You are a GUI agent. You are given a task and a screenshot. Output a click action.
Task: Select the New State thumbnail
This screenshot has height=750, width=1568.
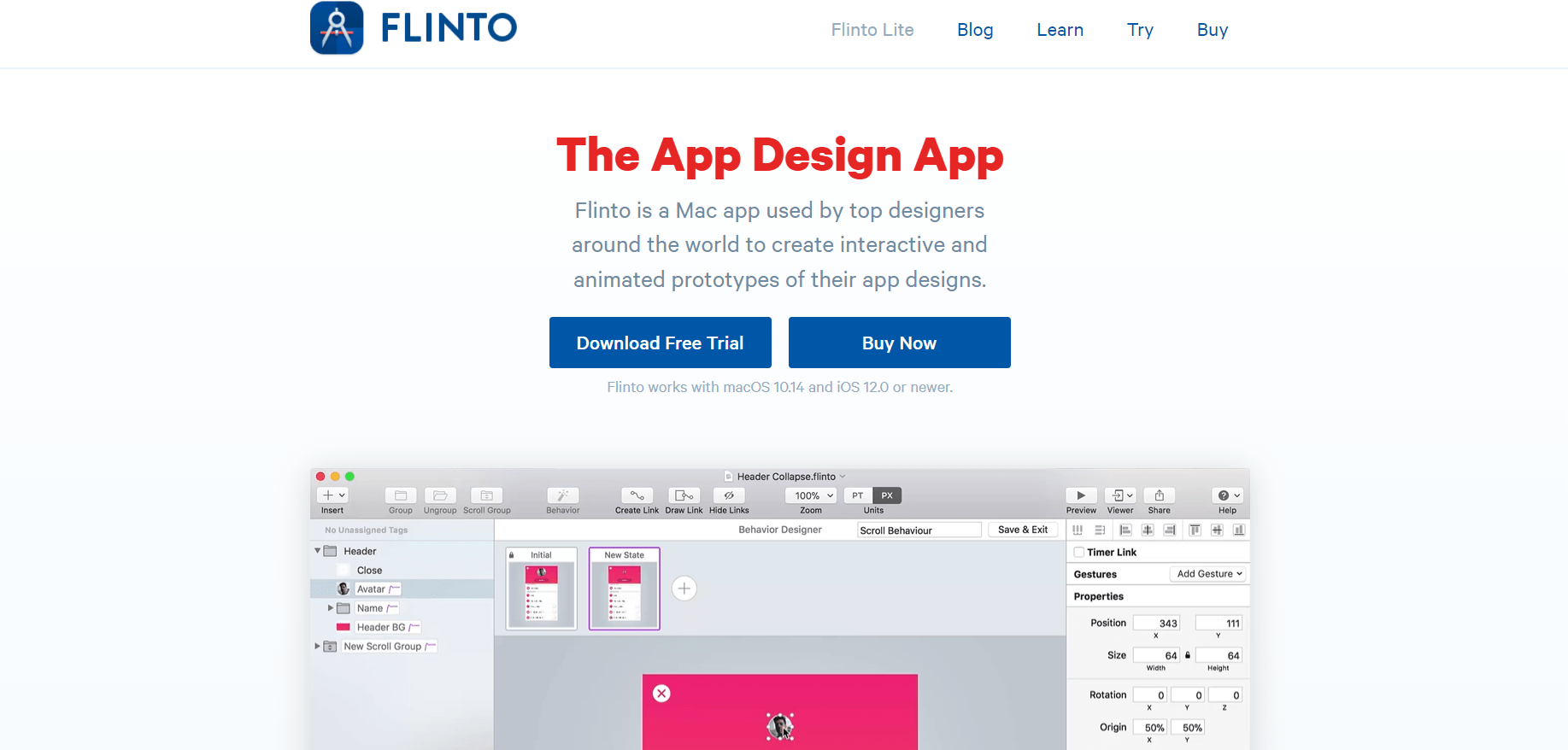pyautogui.click(x=625, y=589)
